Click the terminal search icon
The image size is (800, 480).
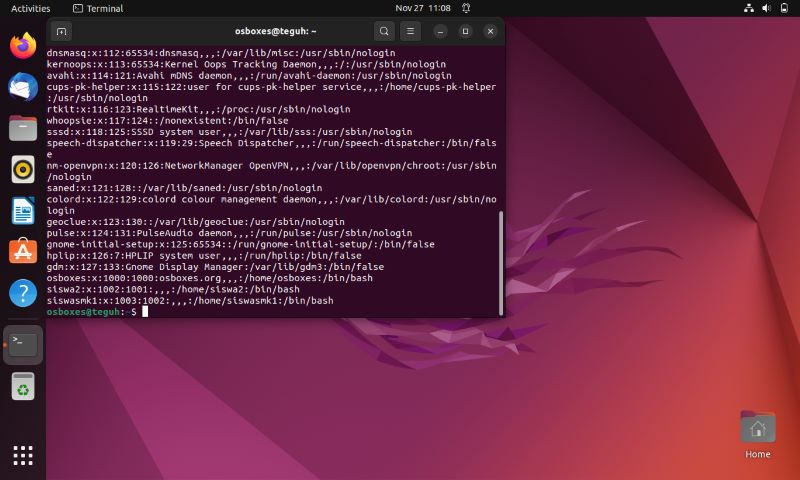pos(384,32)
